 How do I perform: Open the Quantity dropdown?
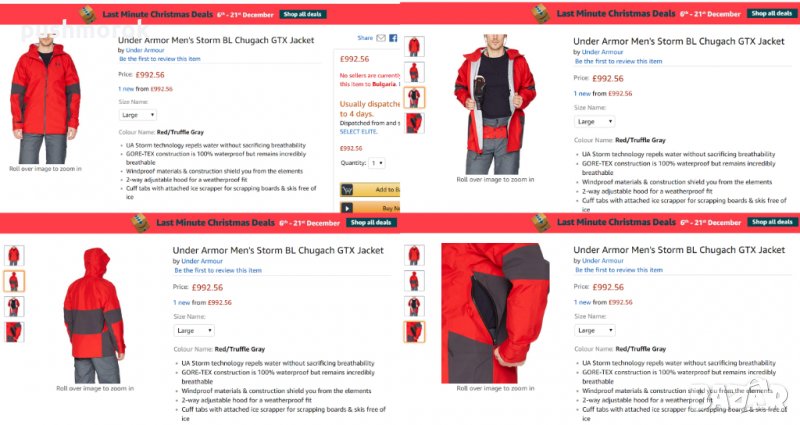point(377,163)
